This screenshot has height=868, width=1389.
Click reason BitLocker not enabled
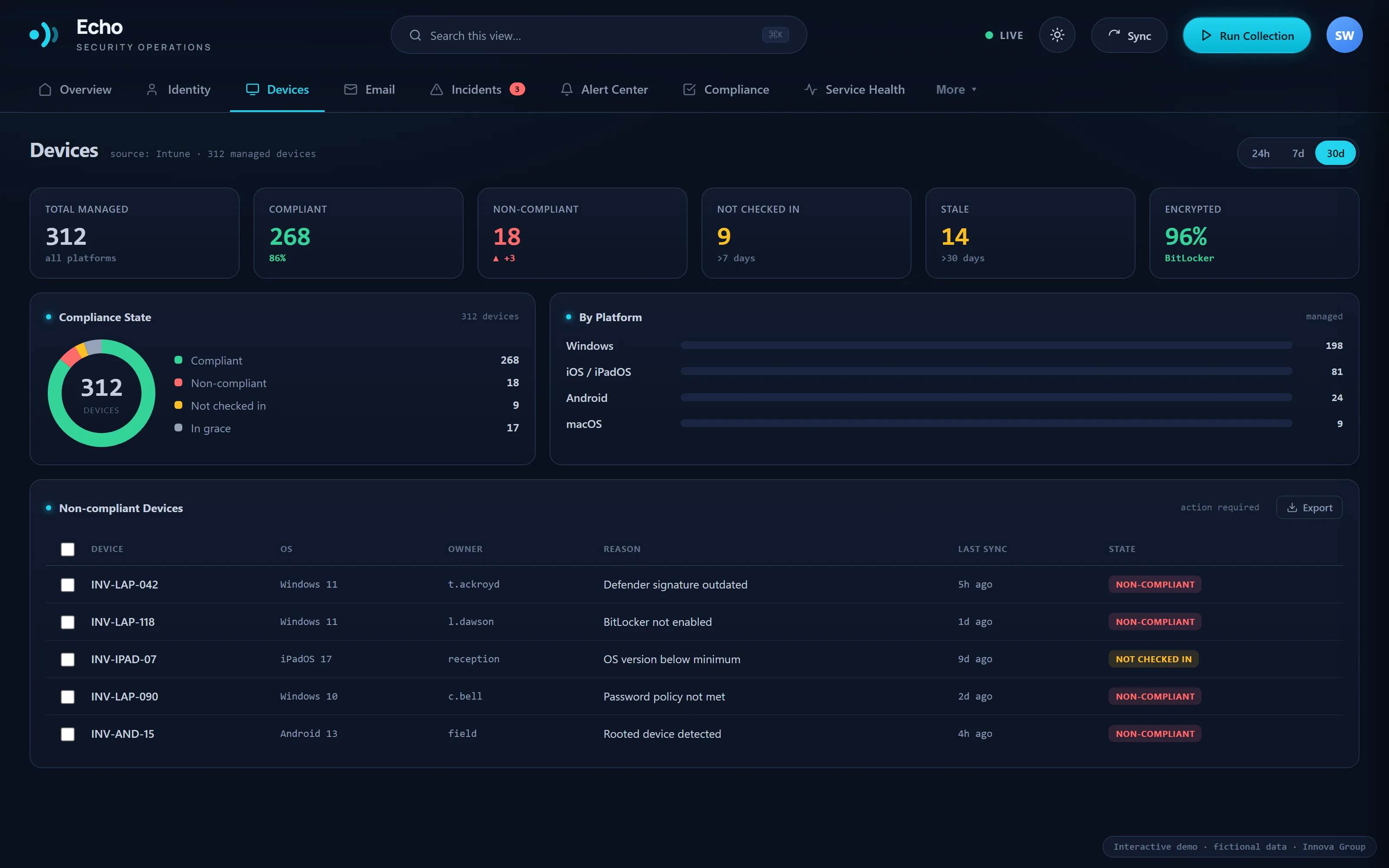click(x=657, y=622)
